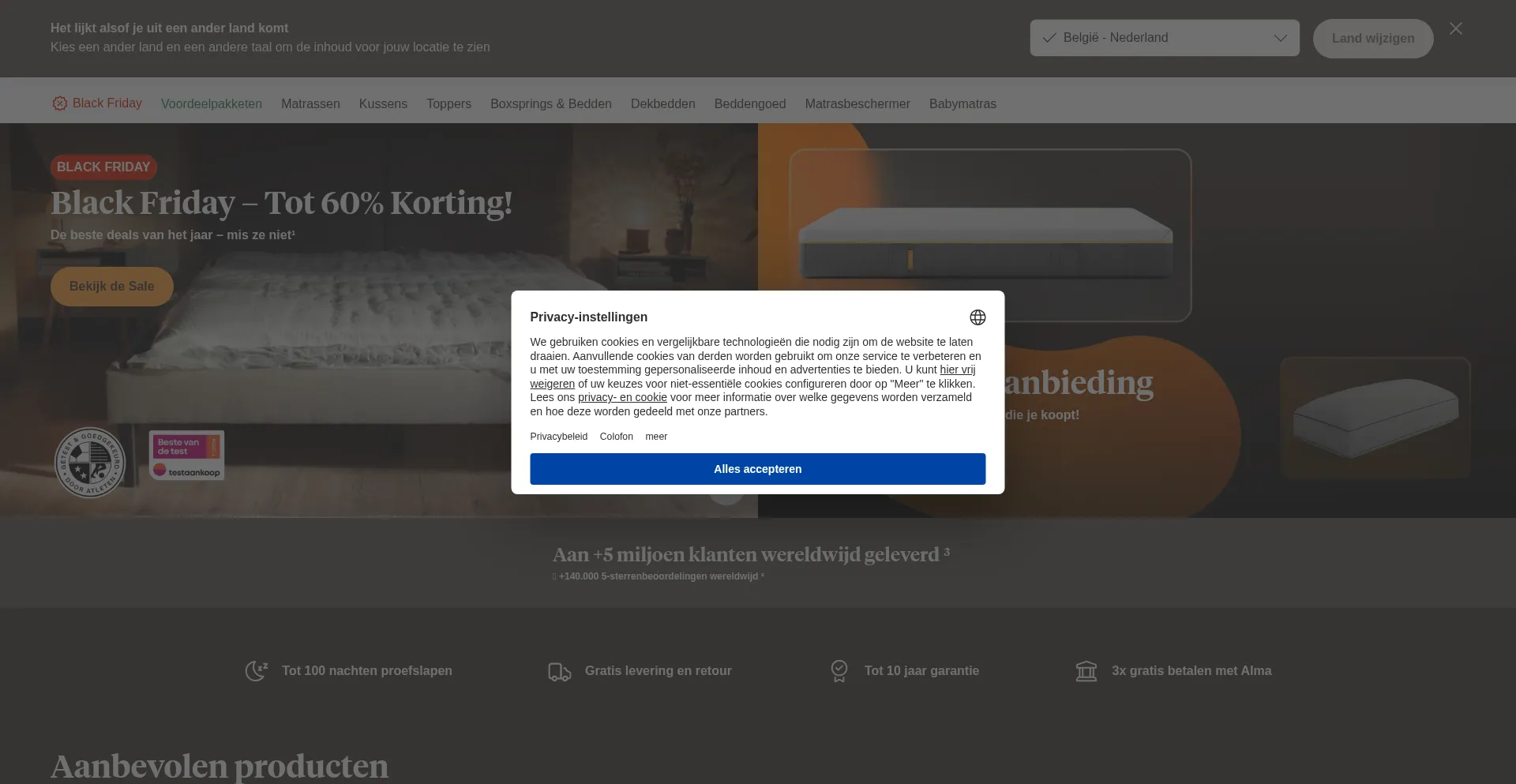The height and width of the screenshot is (784, 1516).
Task: Click '+140.000 5-sterrenbeoordelingen wereldwijd' text
Action: tap(659, 576)
